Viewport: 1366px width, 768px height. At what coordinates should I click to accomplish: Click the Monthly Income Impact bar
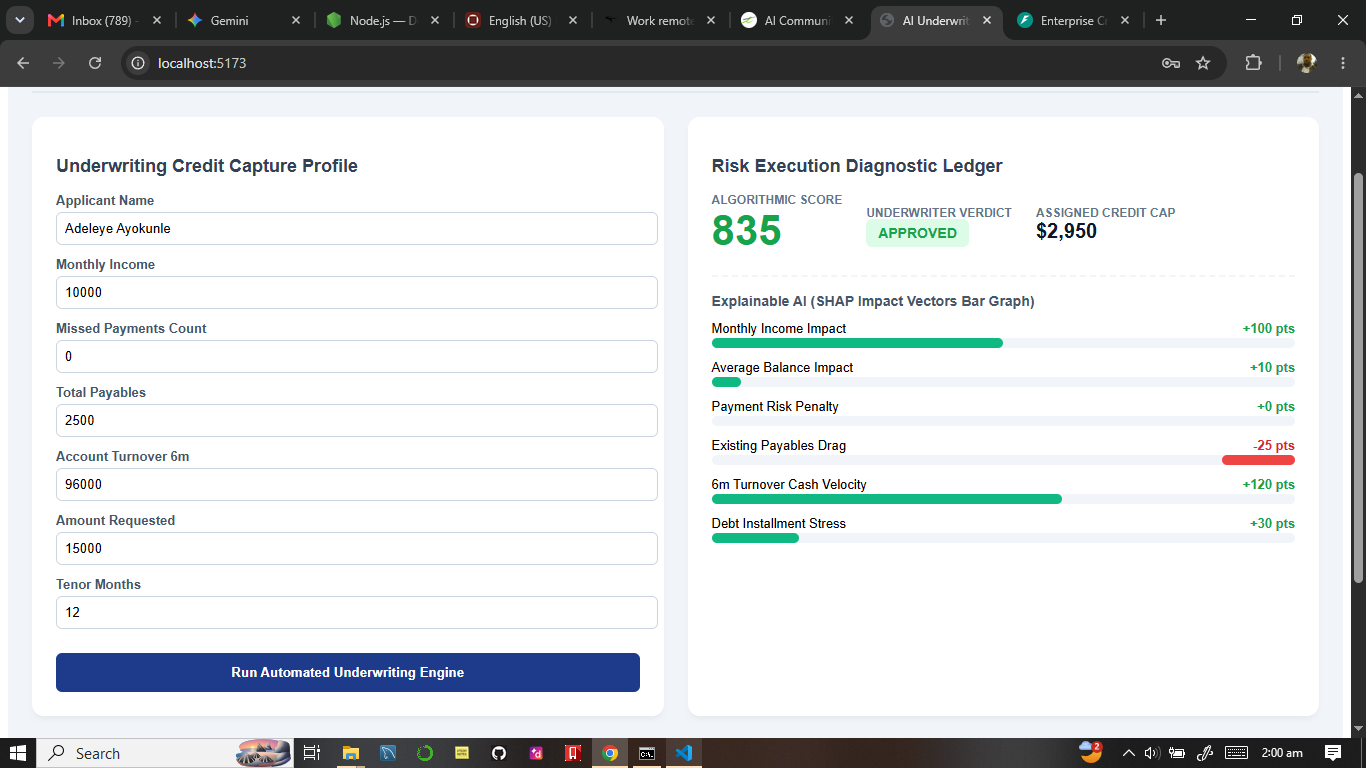pos(1003,343)
